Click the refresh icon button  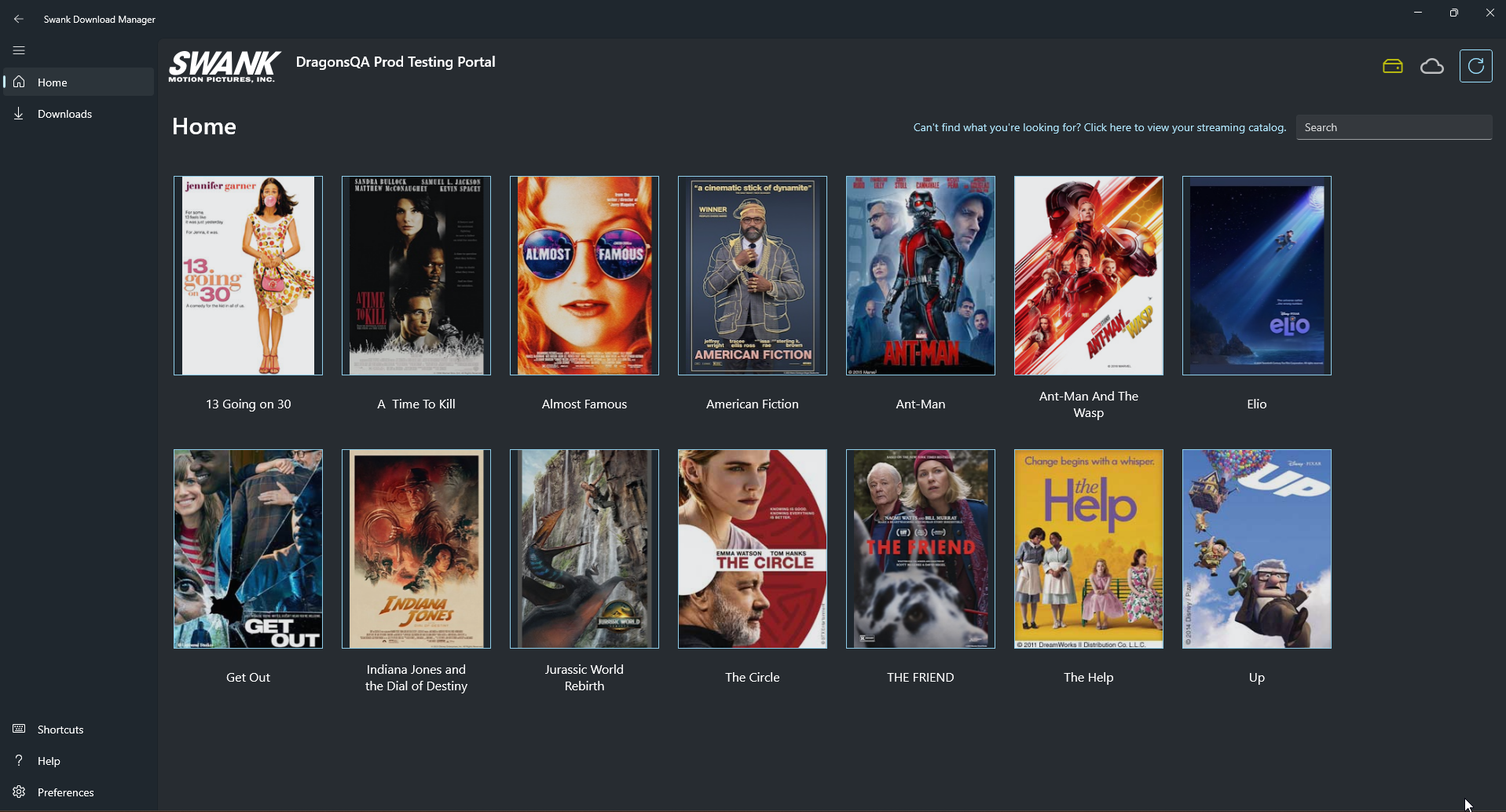pos(1475,66)
